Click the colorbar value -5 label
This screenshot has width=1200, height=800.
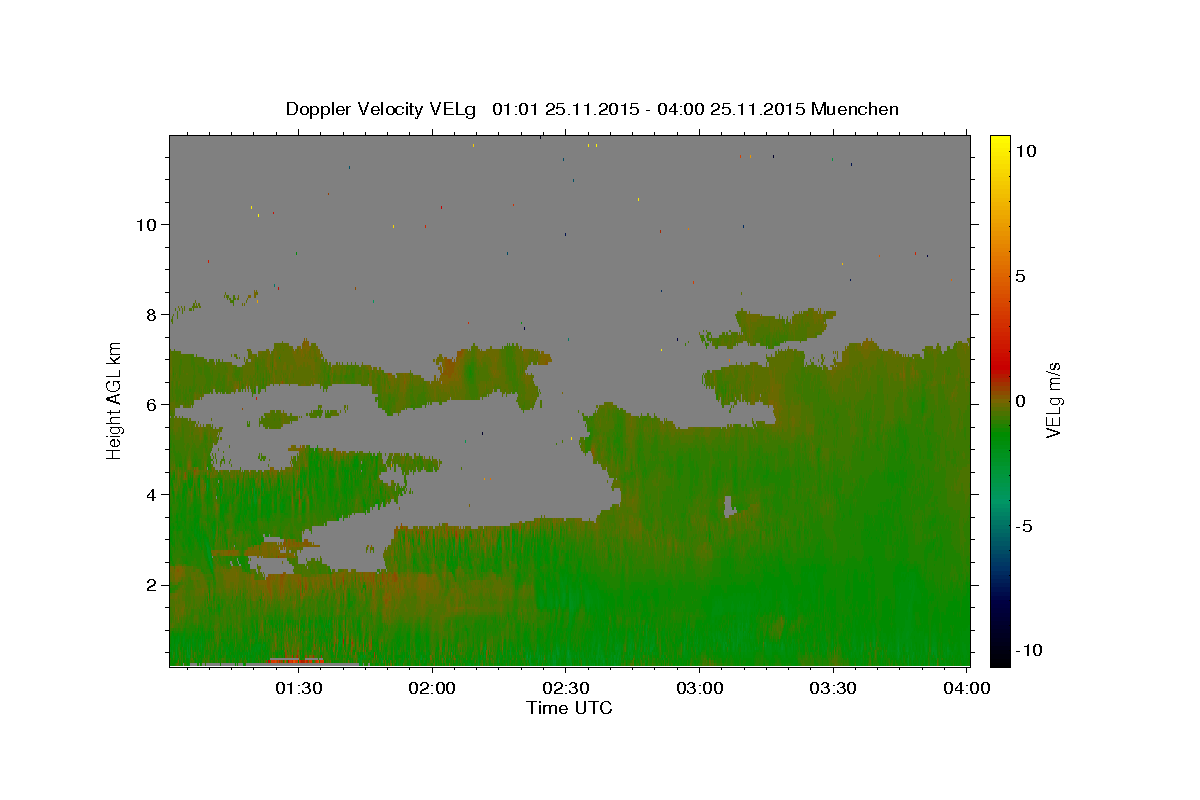1024,527
